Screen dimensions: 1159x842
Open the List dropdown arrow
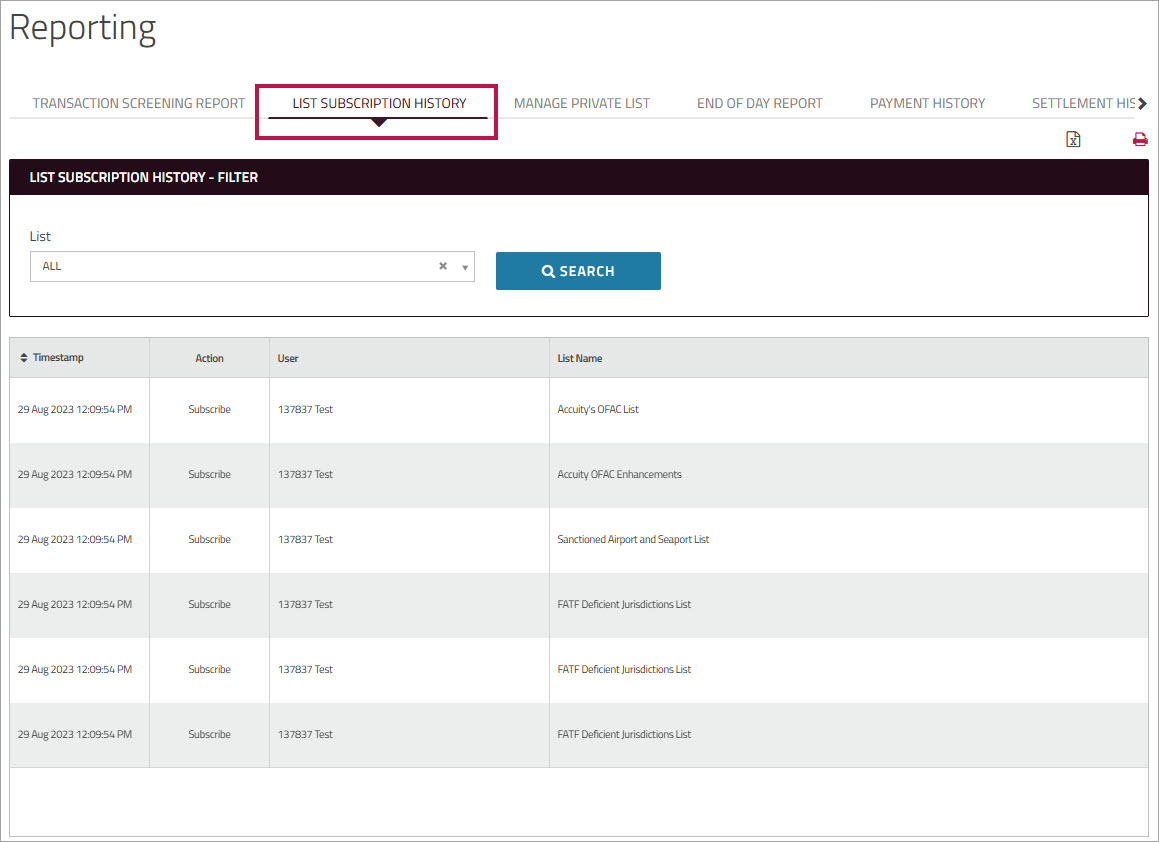coord(465,267)
